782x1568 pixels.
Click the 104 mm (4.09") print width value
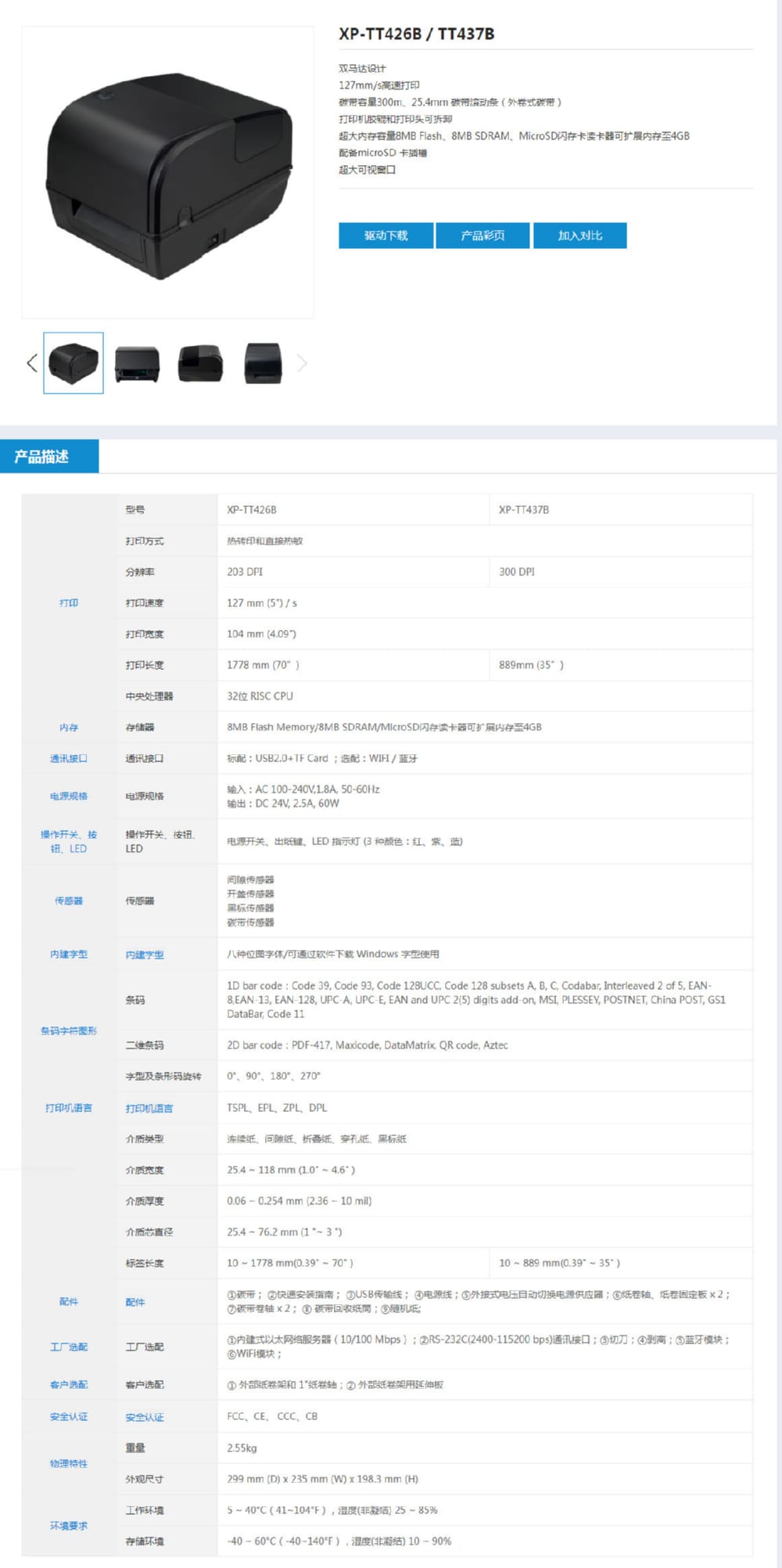[x=261, y=634]
